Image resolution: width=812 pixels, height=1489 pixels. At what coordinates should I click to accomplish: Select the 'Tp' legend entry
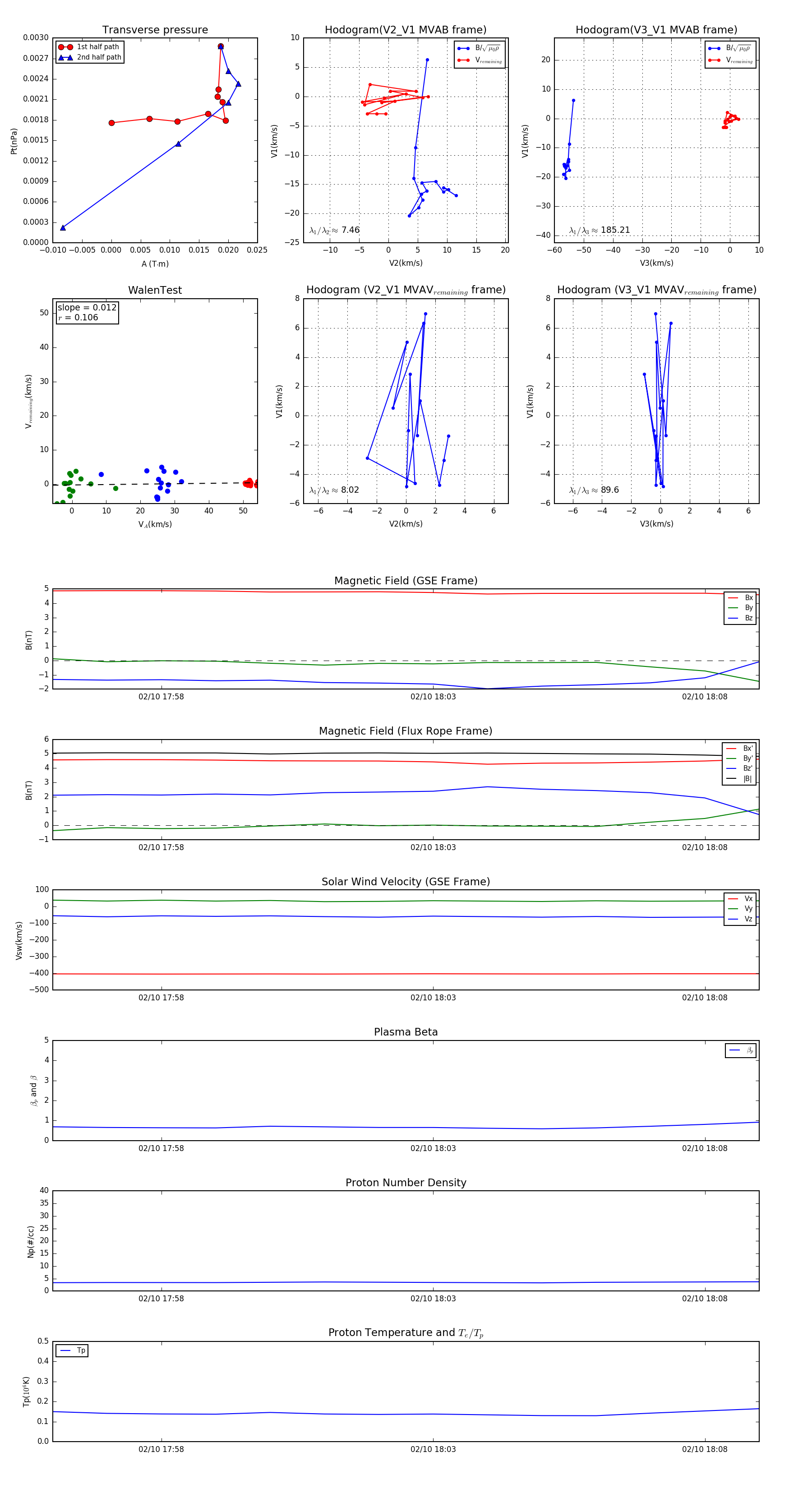tap(73, 1350)
